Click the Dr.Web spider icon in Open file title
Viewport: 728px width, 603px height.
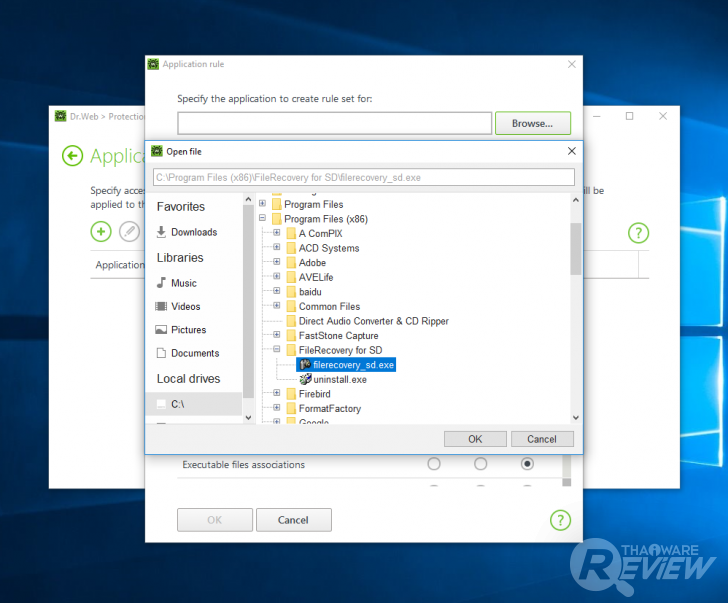157,151
